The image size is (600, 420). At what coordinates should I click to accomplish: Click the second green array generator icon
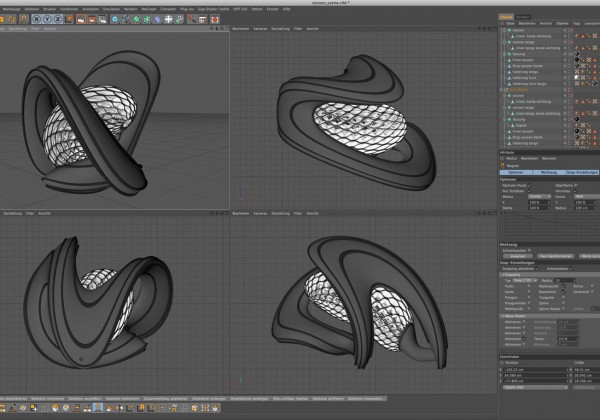147,19
